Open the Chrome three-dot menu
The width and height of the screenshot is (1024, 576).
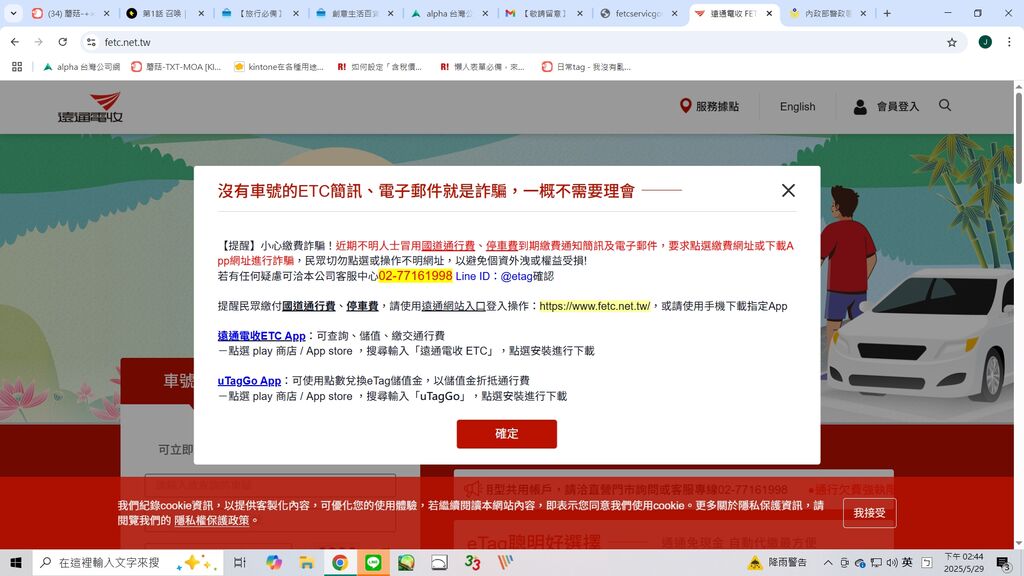tap(1009, 42)
